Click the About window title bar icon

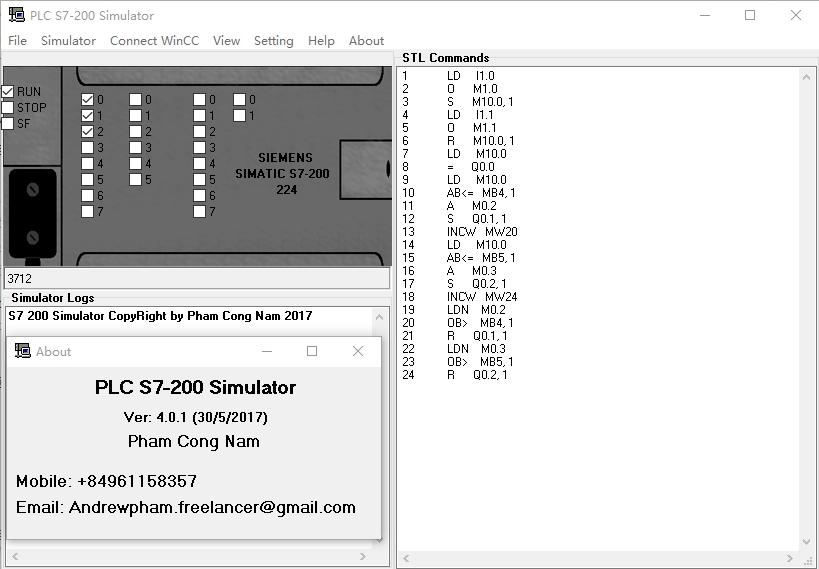coord(22,351)
